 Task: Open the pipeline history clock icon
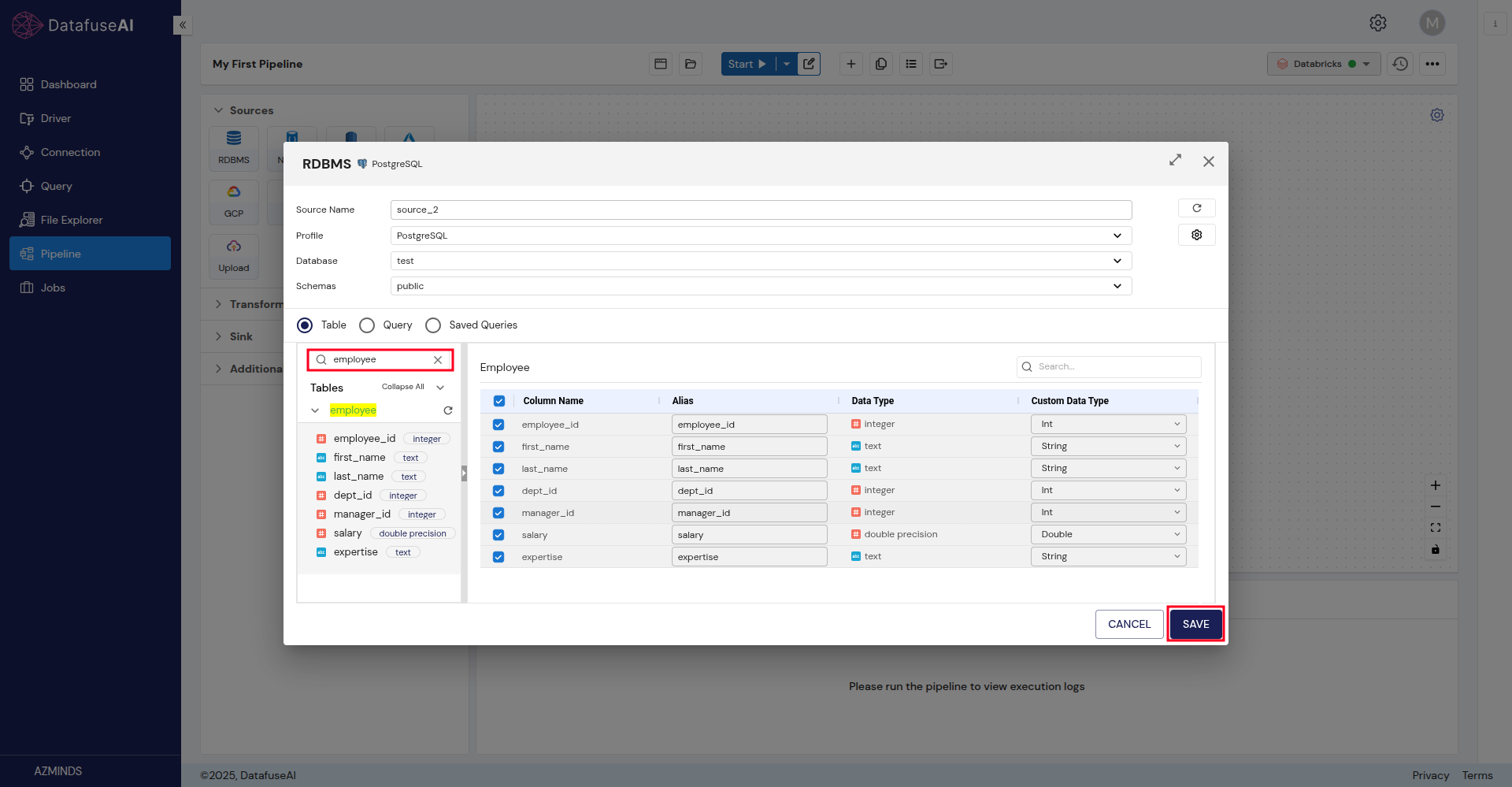[x=1400, y=64]
